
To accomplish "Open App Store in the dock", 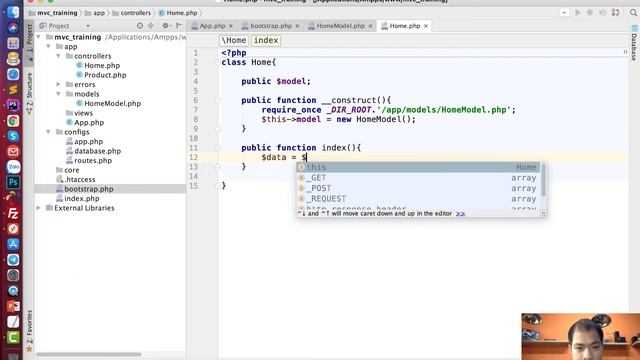I will pyautogui.click(x=13, y=244).
